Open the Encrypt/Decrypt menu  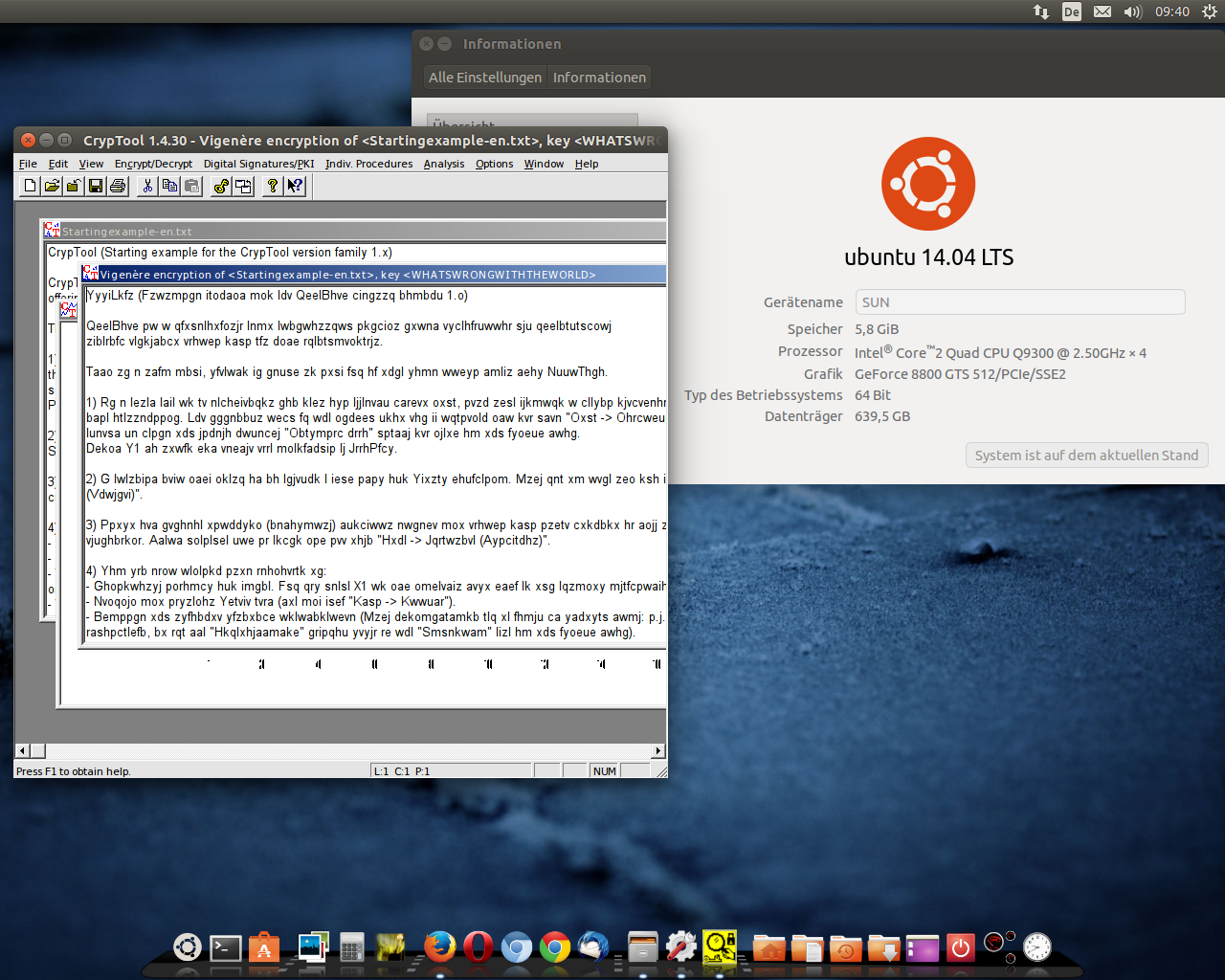pos(153,164)
